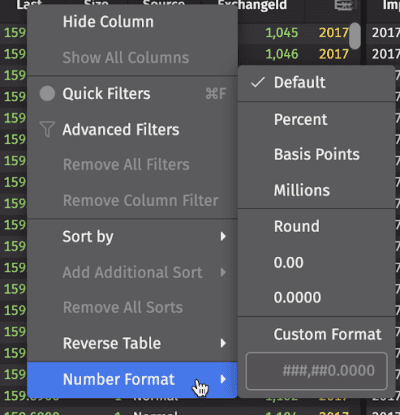Focus the custom format input field
The height and width of the screenshot is (415, 400).
[317, 371]
